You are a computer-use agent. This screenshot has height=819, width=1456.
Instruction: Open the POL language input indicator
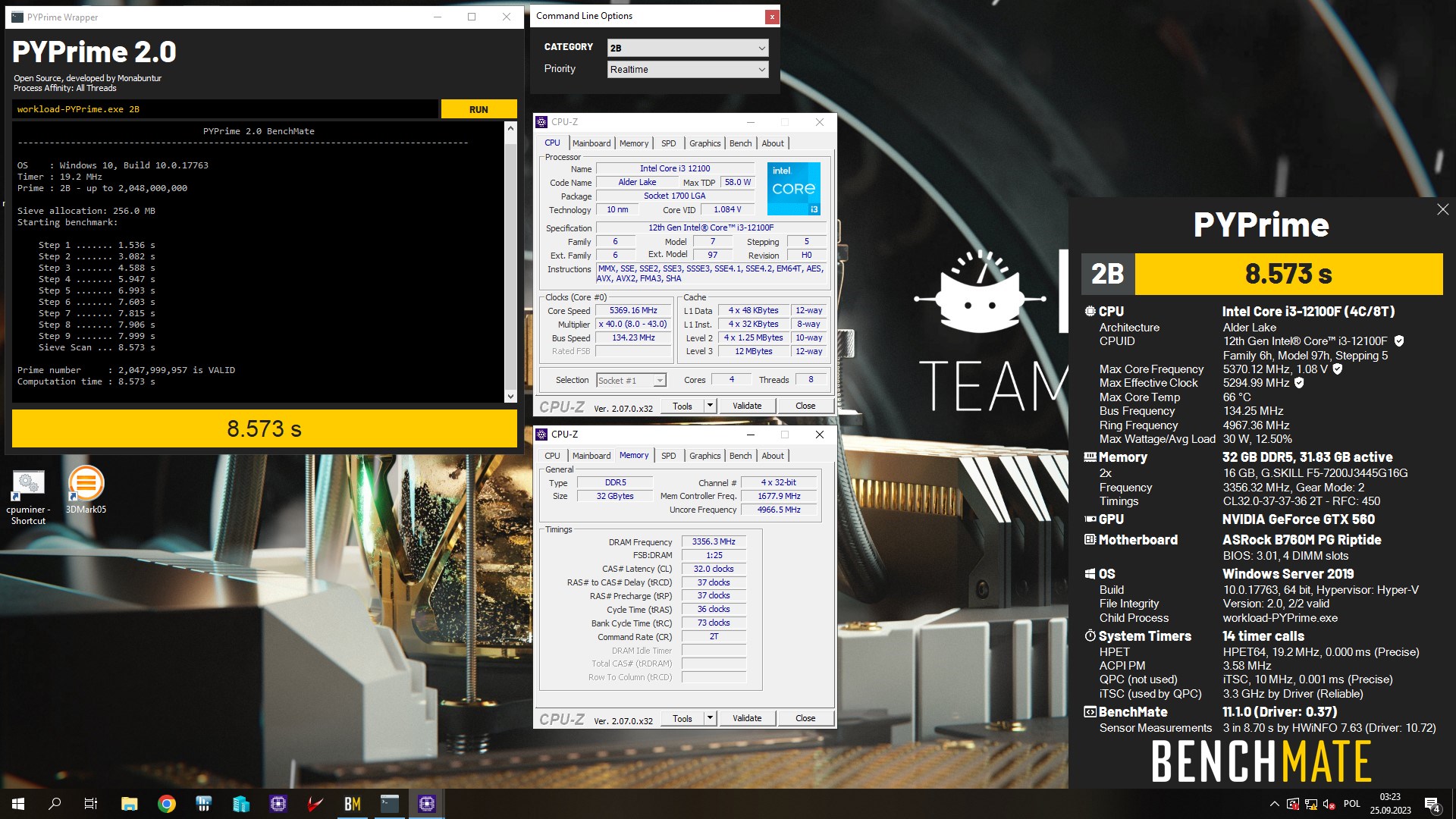pyautogui.click(x=1352, y=804)
